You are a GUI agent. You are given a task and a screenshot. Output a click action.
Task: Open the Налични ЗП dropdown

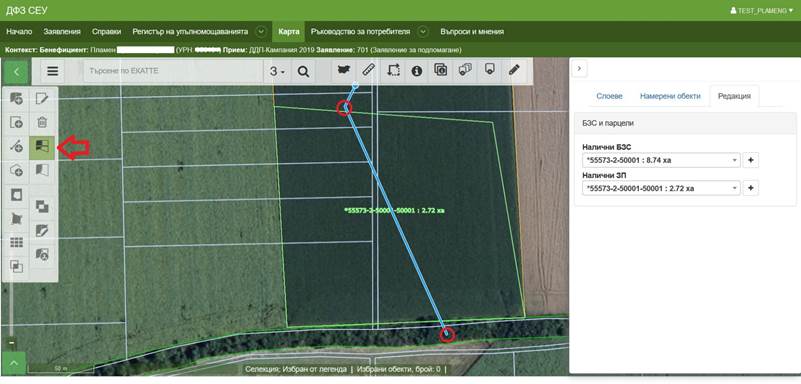[662, 188]
